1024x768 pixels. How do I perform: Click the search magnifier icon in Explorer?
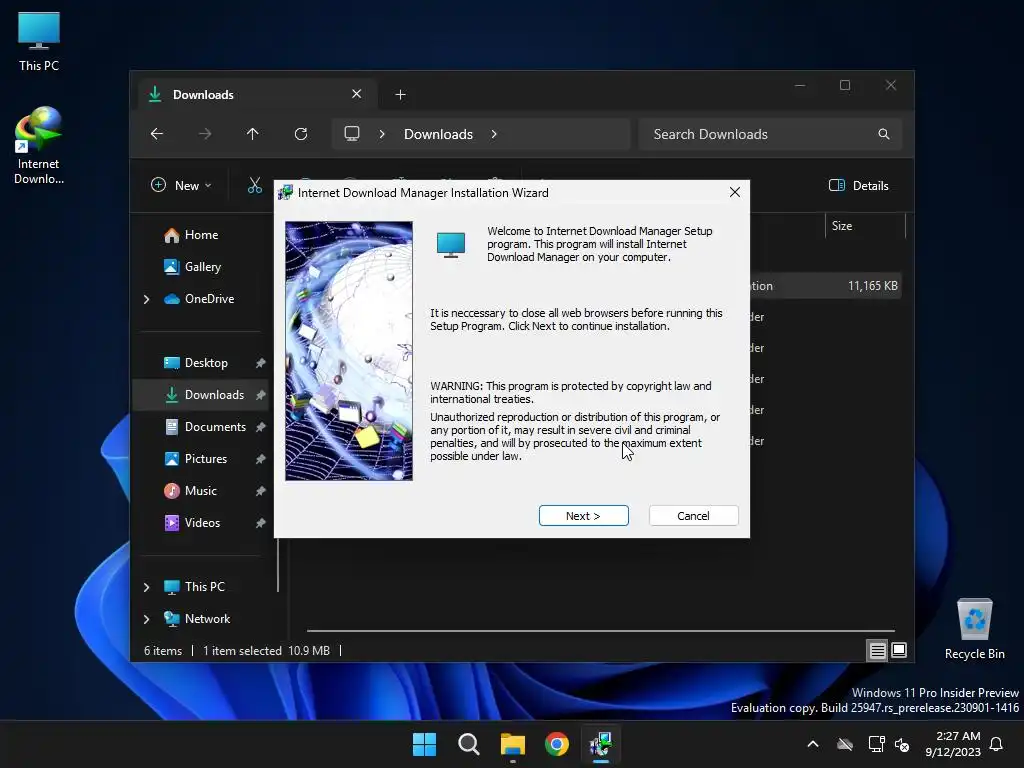[x=884, y=134]
